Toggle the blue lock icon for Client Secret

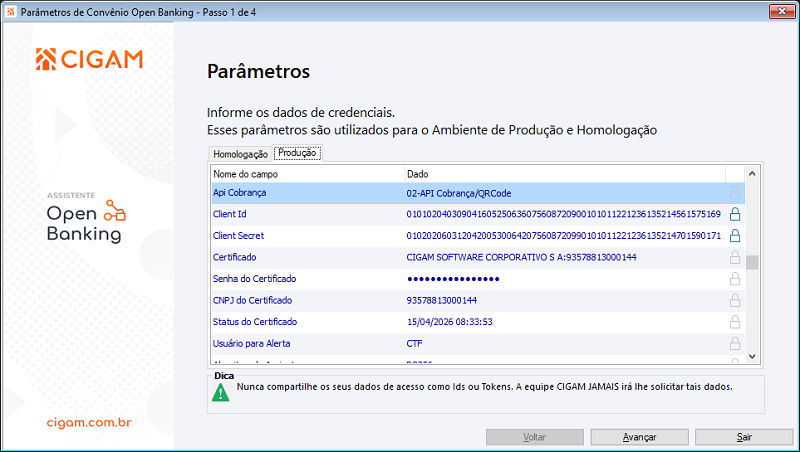[x=735, y=236]
